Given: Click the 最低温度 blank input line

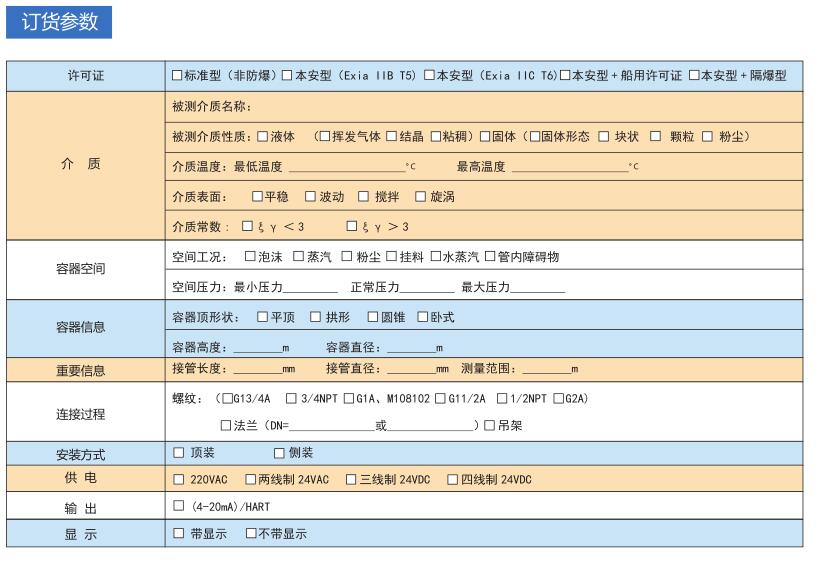Looking at the screenshot, I should point(345,167).
